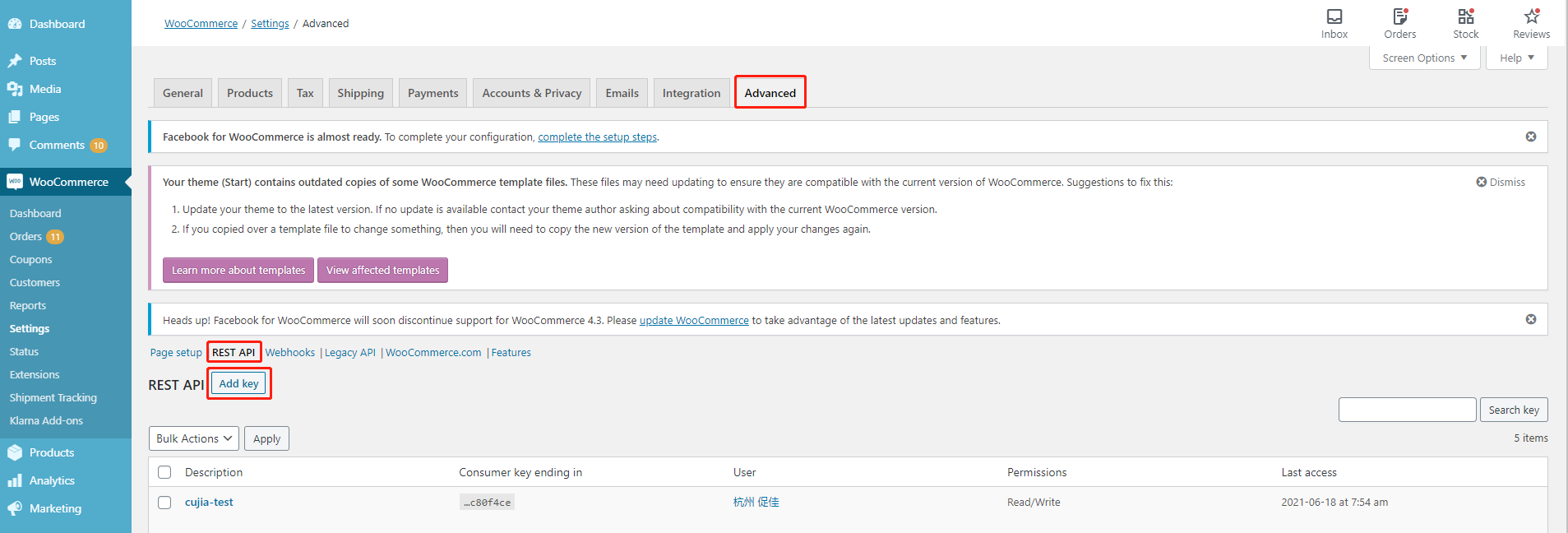Dismiss the Facebook setup notice
This screenshot has height=533, width=1568.
click(x=1530, y=137)
